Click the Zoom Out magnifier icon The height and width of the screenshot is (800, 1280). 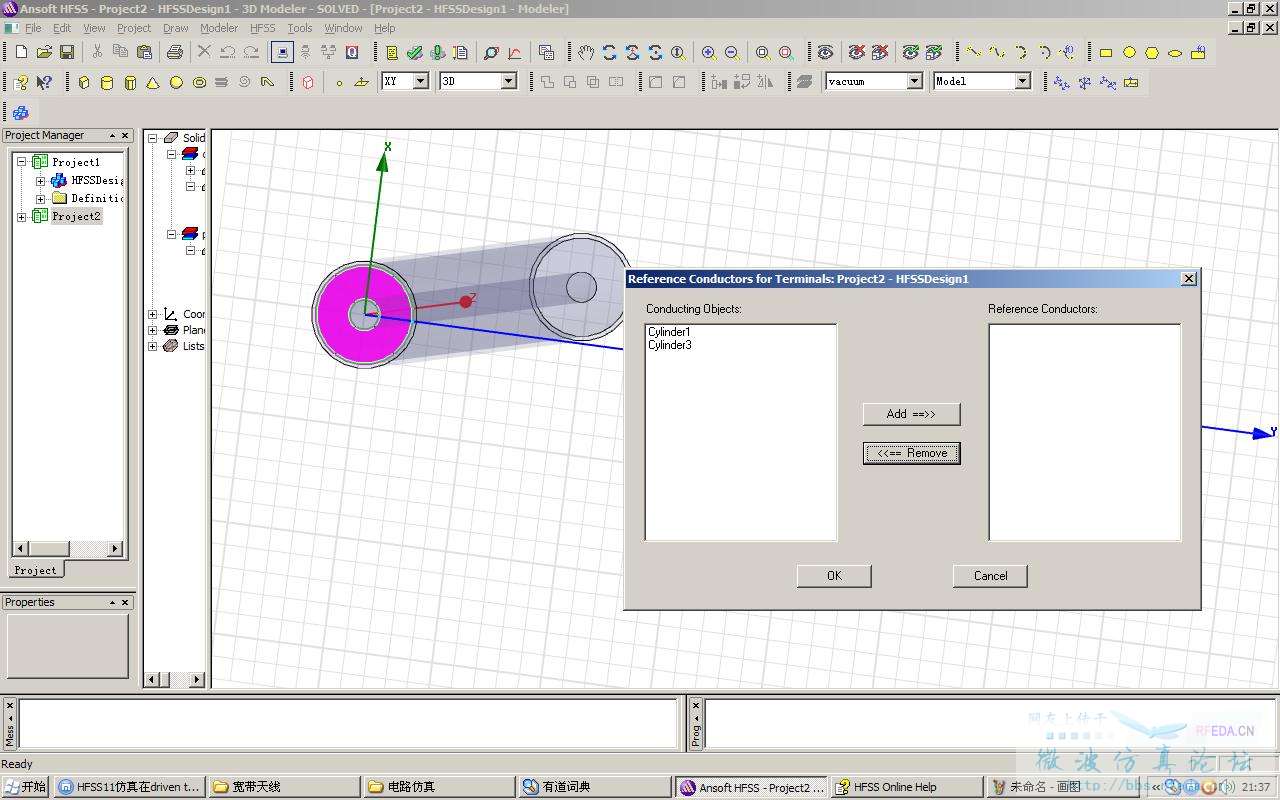tap(732, 52)
